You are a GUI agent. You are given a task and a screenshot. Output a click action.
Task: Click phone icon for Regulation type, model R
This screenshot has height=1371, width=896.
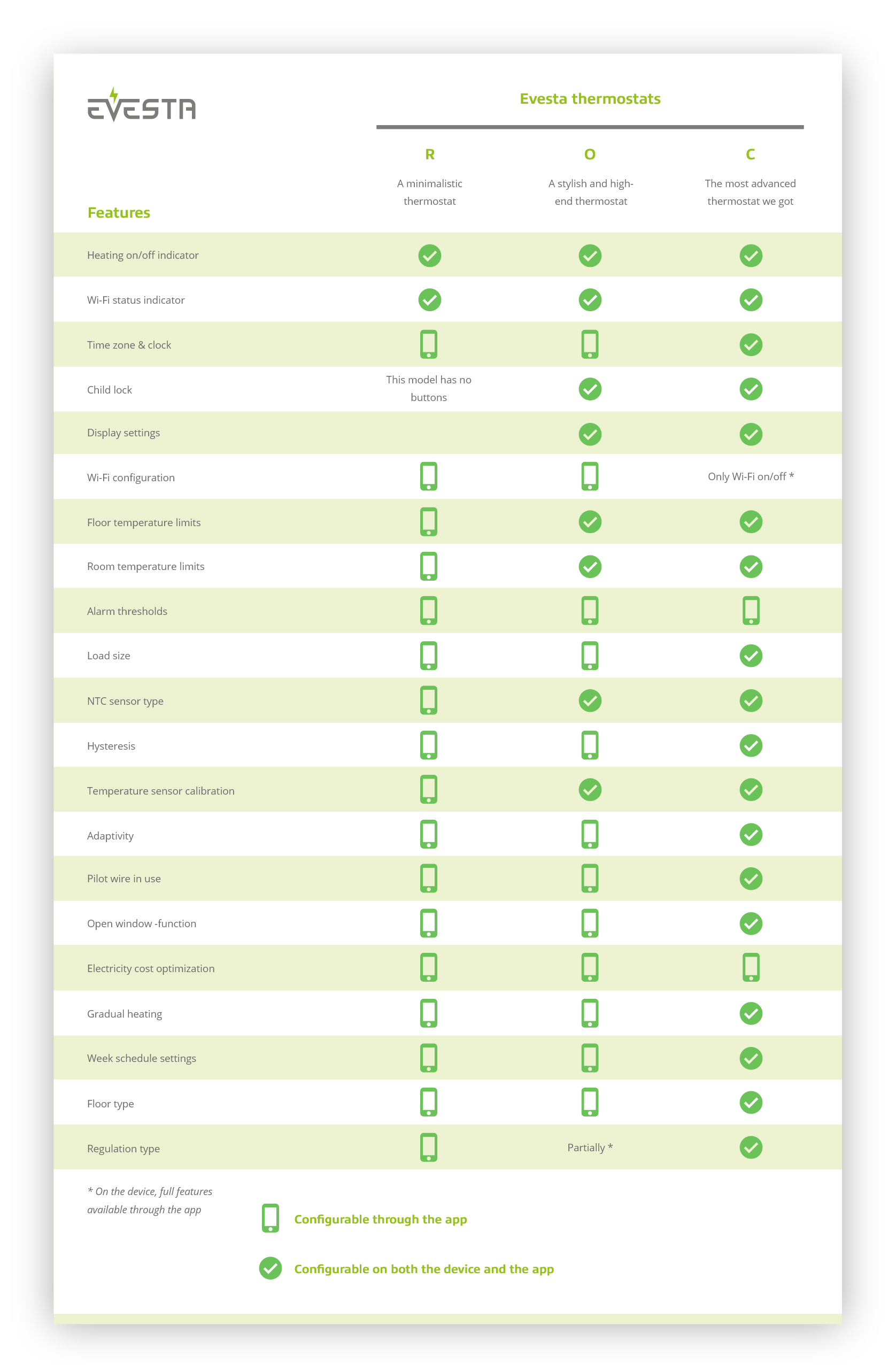pos(429,1147)
